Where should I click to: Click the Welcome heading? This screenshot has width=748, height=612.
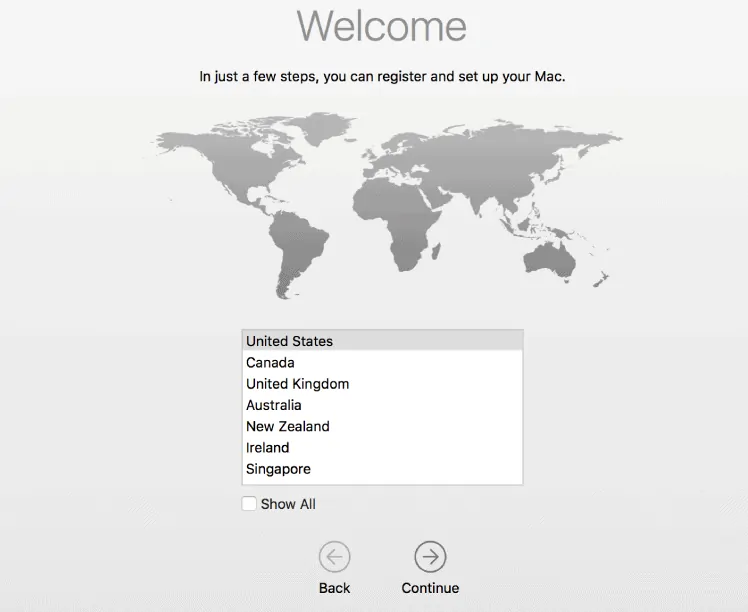point(381,26)
